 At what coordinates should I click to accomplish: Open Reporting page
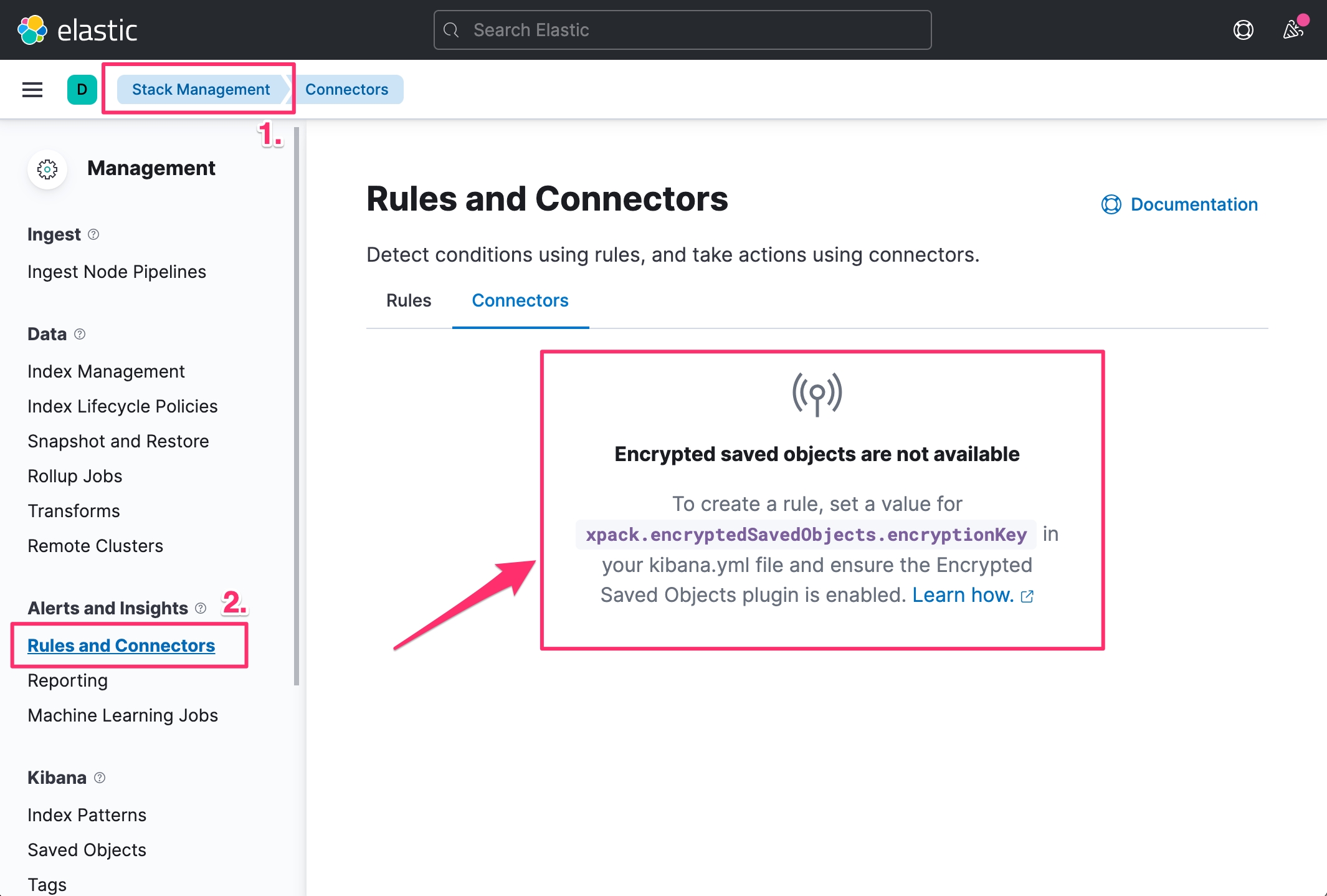point(68,680)
